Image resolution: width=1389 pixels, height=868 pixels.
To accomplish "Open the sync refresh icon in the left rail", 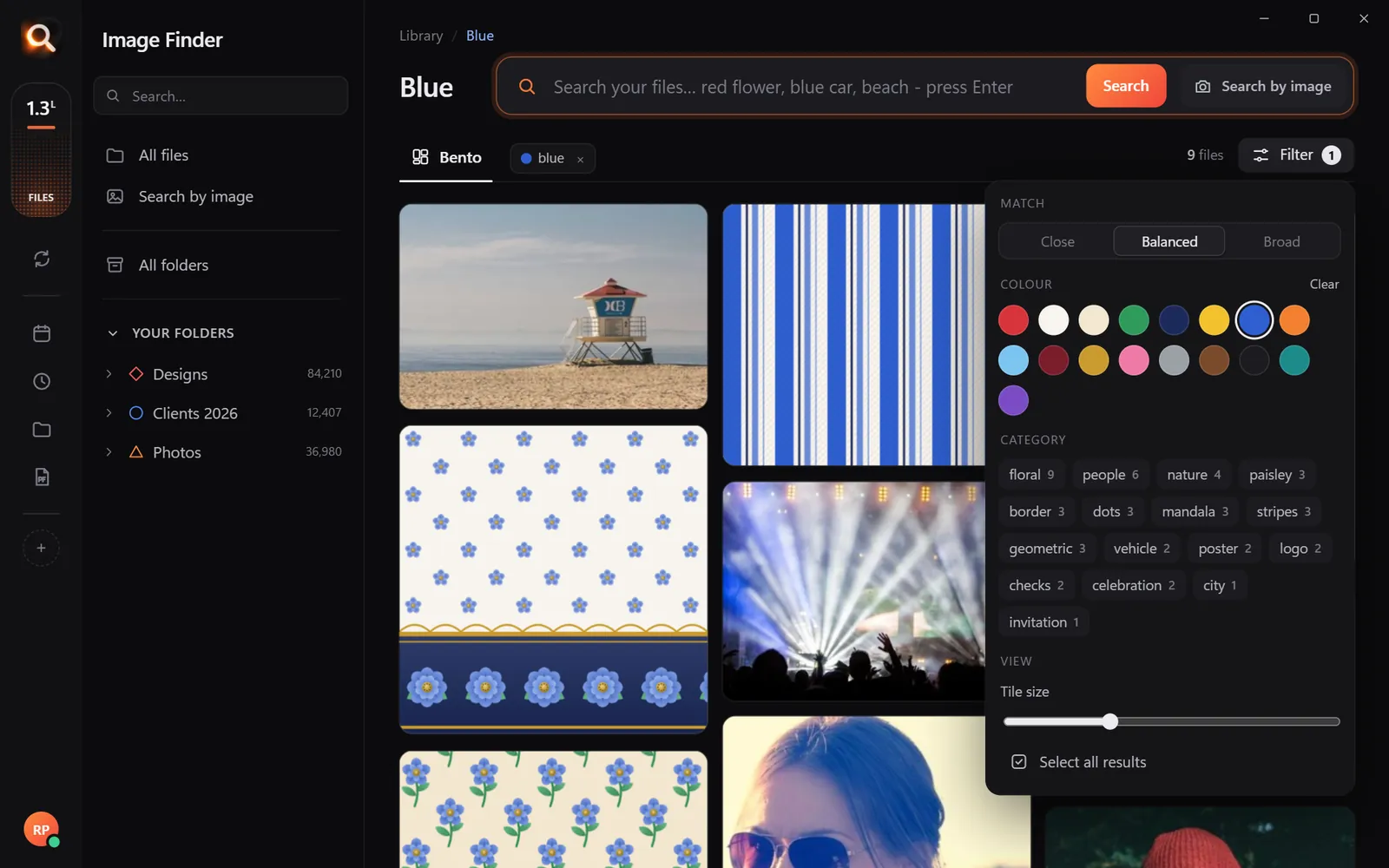I will pos(41,259).
